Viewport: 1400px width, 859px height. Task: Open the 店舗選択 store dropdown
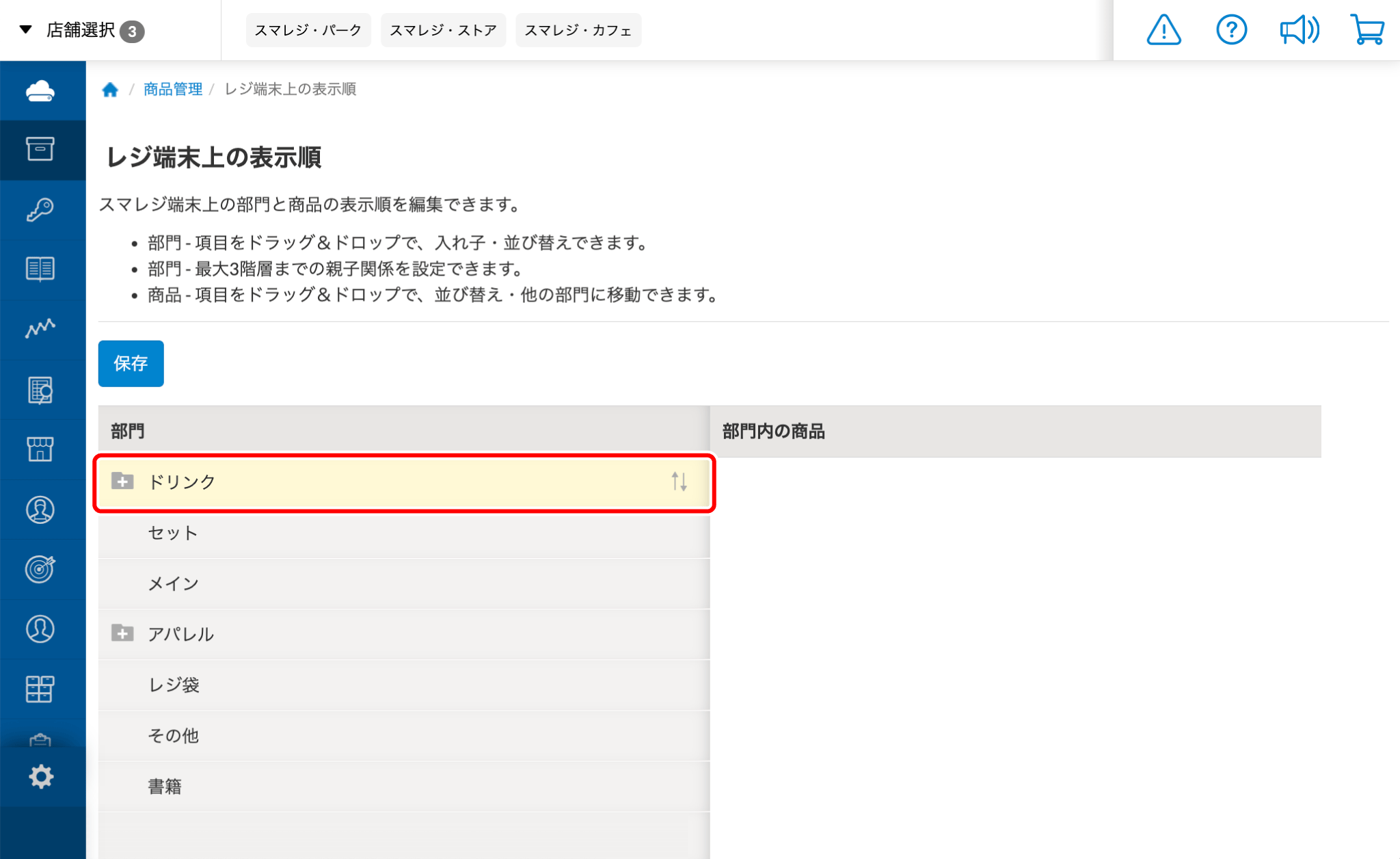(81, 30)
